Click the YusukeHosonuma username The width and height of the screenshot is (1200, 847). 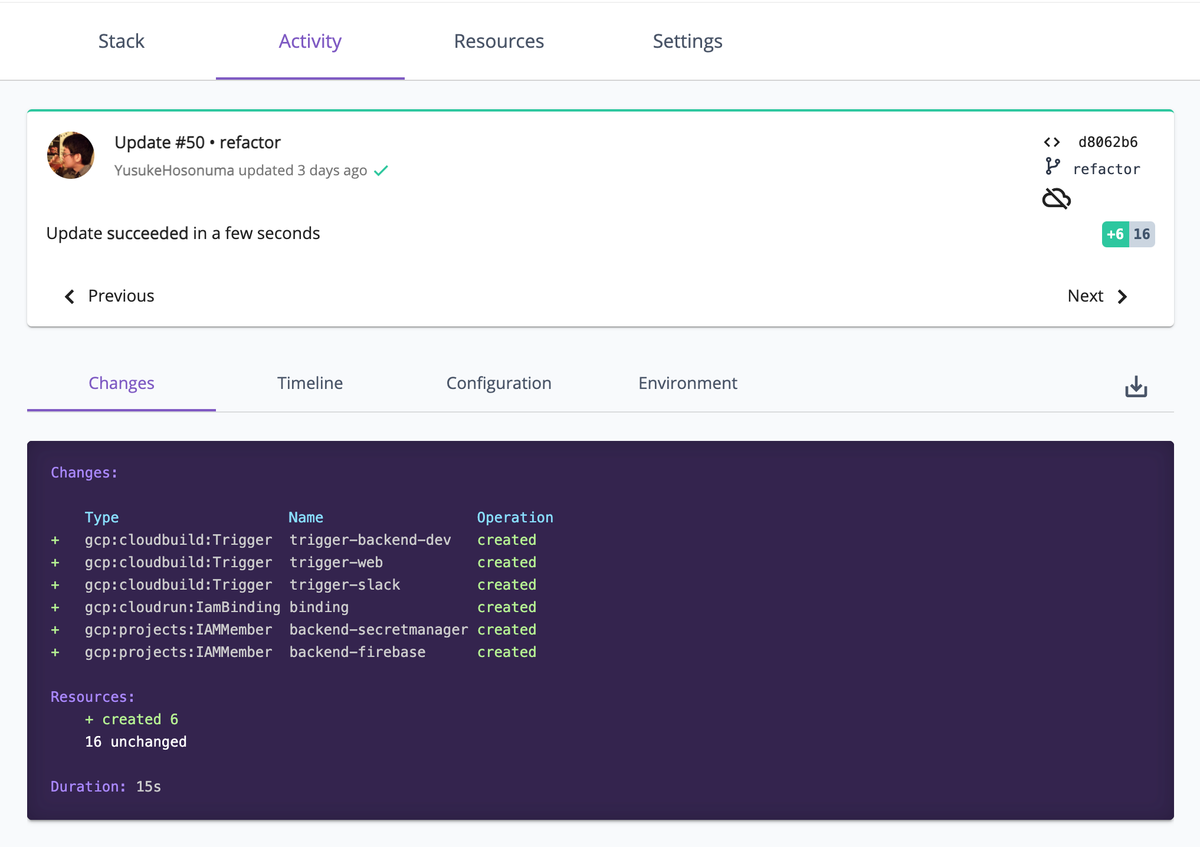pos(174,170)
